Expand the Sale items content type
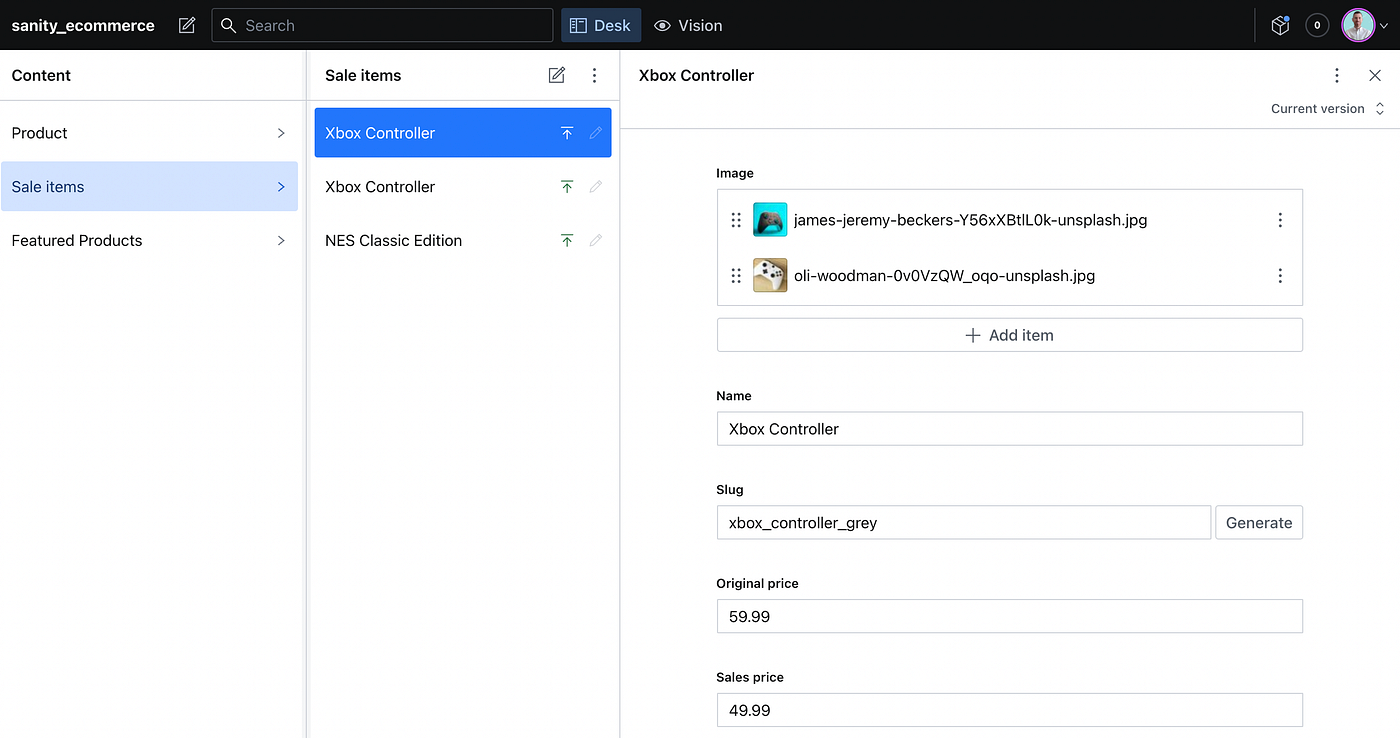 [x=149, y=186]
